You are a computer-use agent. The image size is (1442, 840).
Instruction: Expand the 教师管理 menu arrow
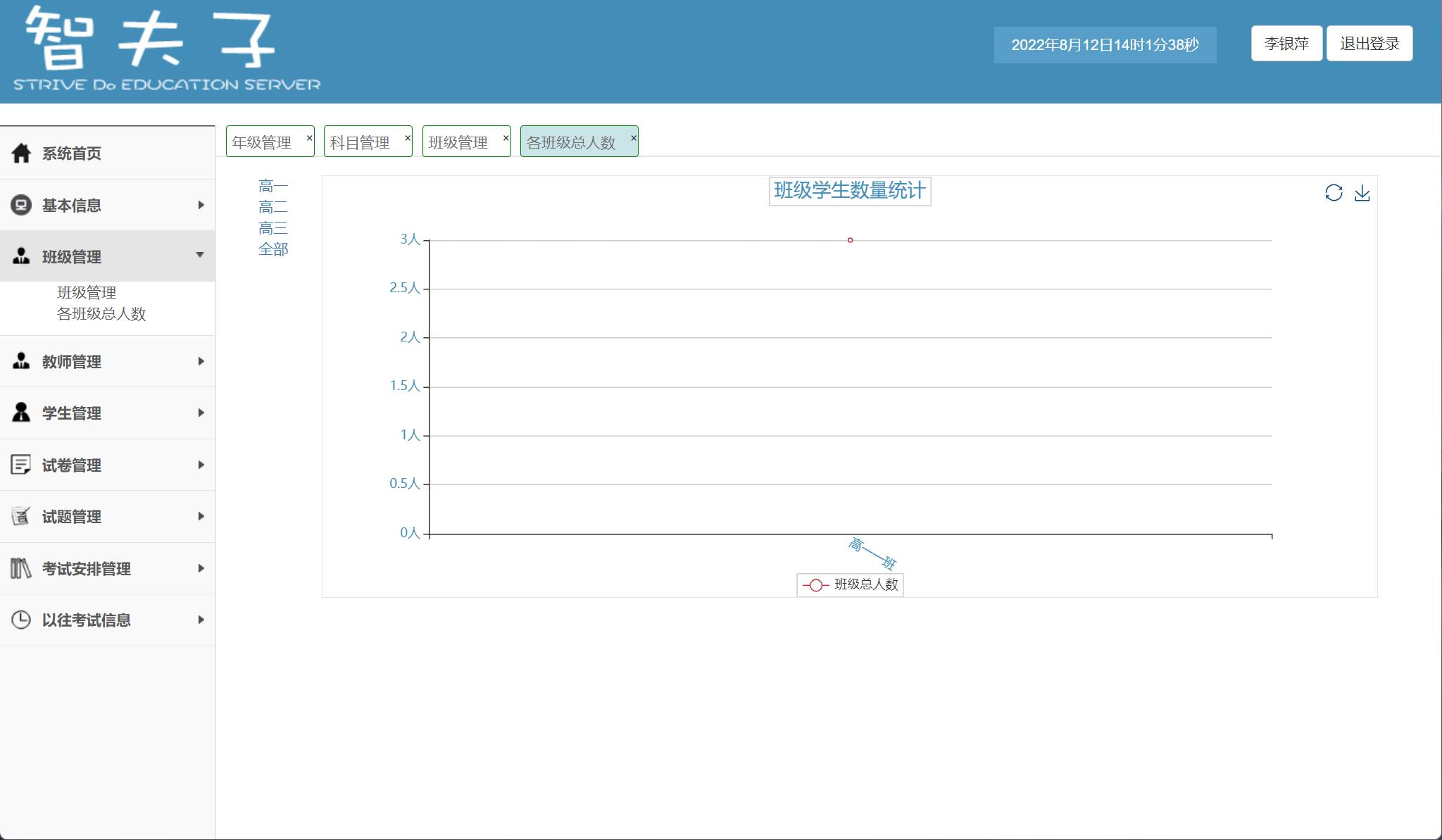201,361
